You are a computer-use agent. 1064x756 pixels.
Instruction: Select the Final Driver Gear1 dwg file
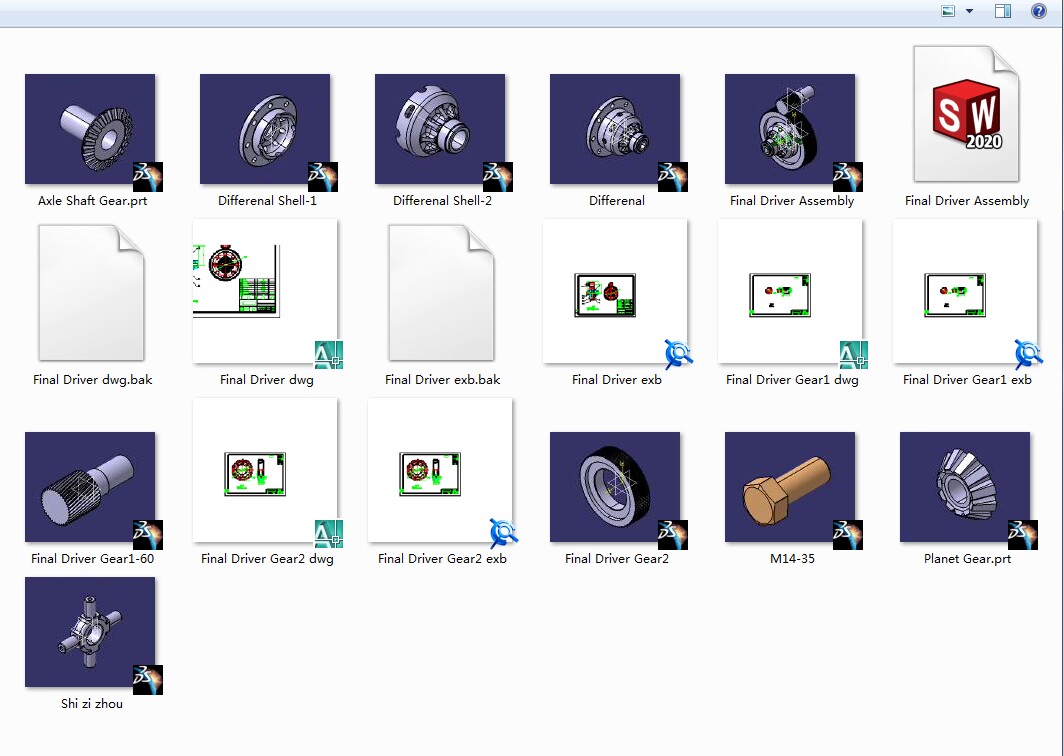coord(791,291)
